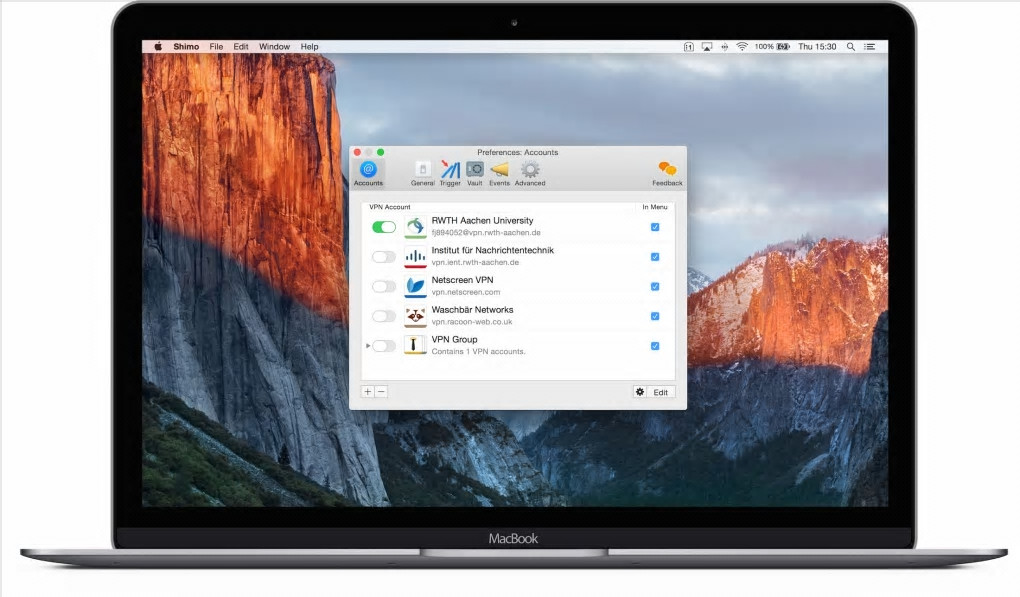Turn on the Netscreen VPN connection
Viewport: 1020px width, 597px height.
[384, 286]
